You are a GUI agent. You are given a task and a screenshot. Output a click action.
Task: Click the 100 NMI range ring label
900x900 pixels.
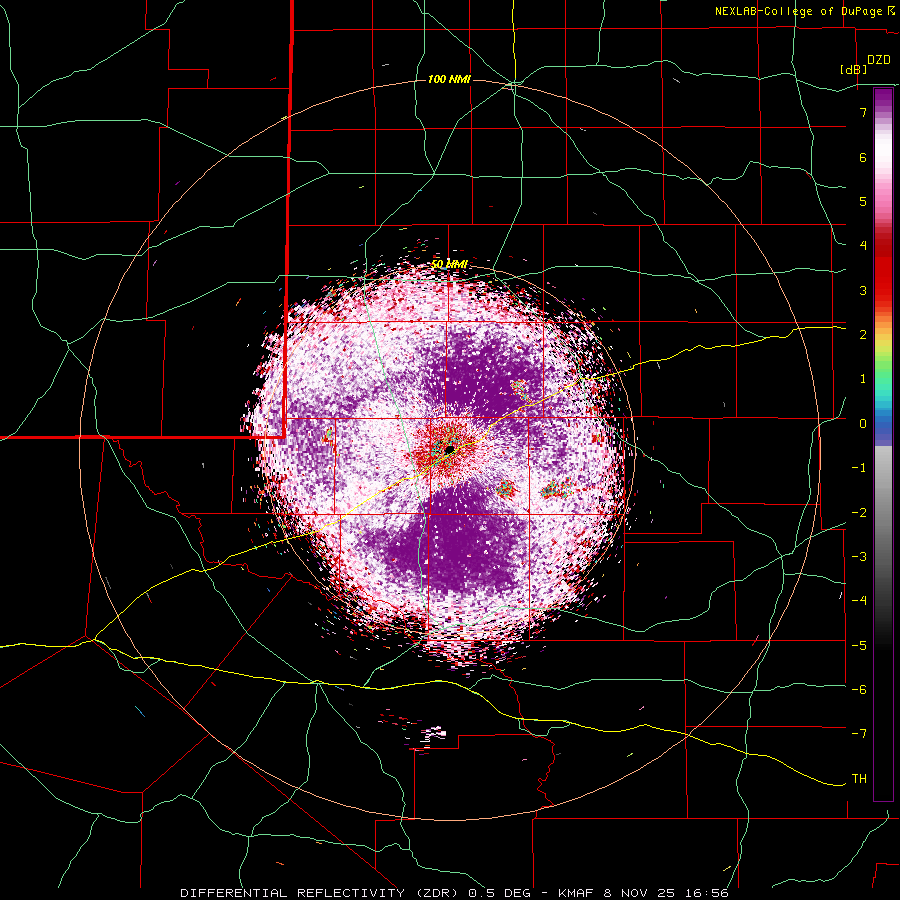449,79
